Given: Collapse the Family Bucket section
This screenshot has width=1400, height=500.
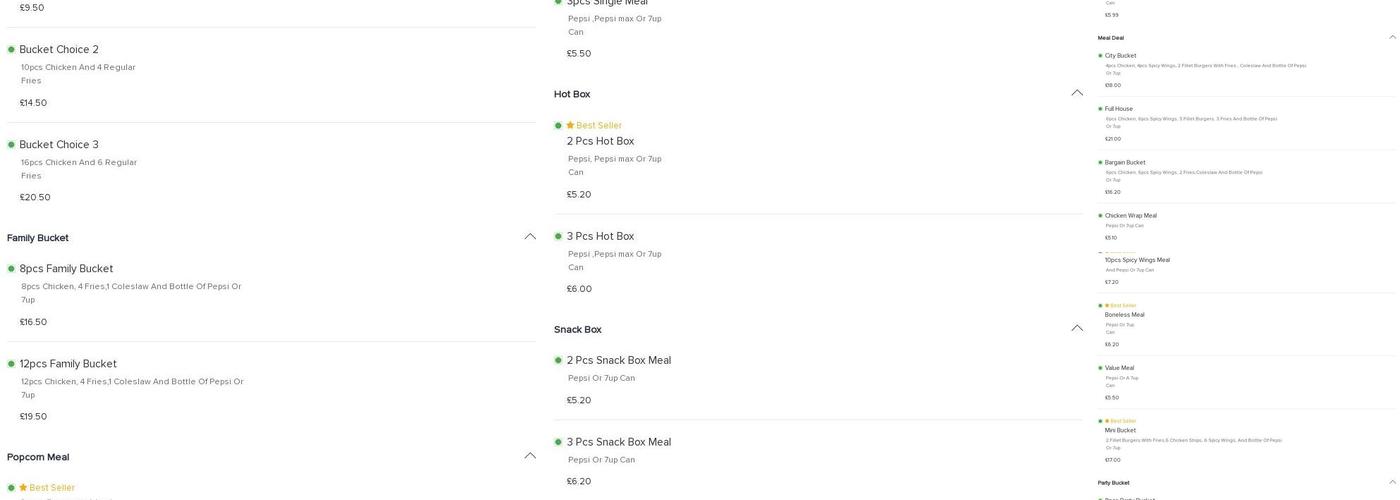Looking at the screenshot, I should coord(530,237).
